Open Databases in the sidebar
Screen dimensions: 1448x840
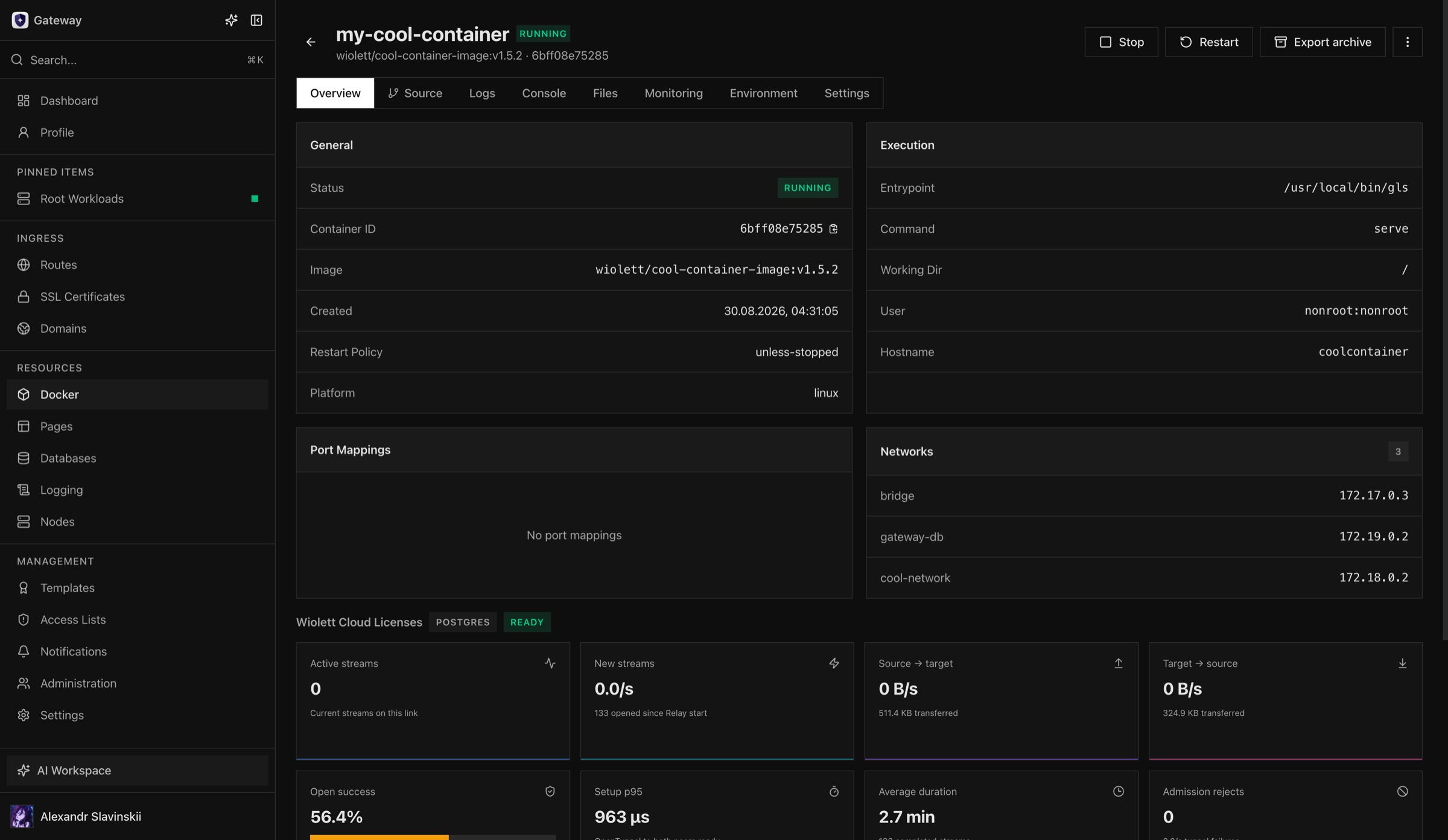138,458
